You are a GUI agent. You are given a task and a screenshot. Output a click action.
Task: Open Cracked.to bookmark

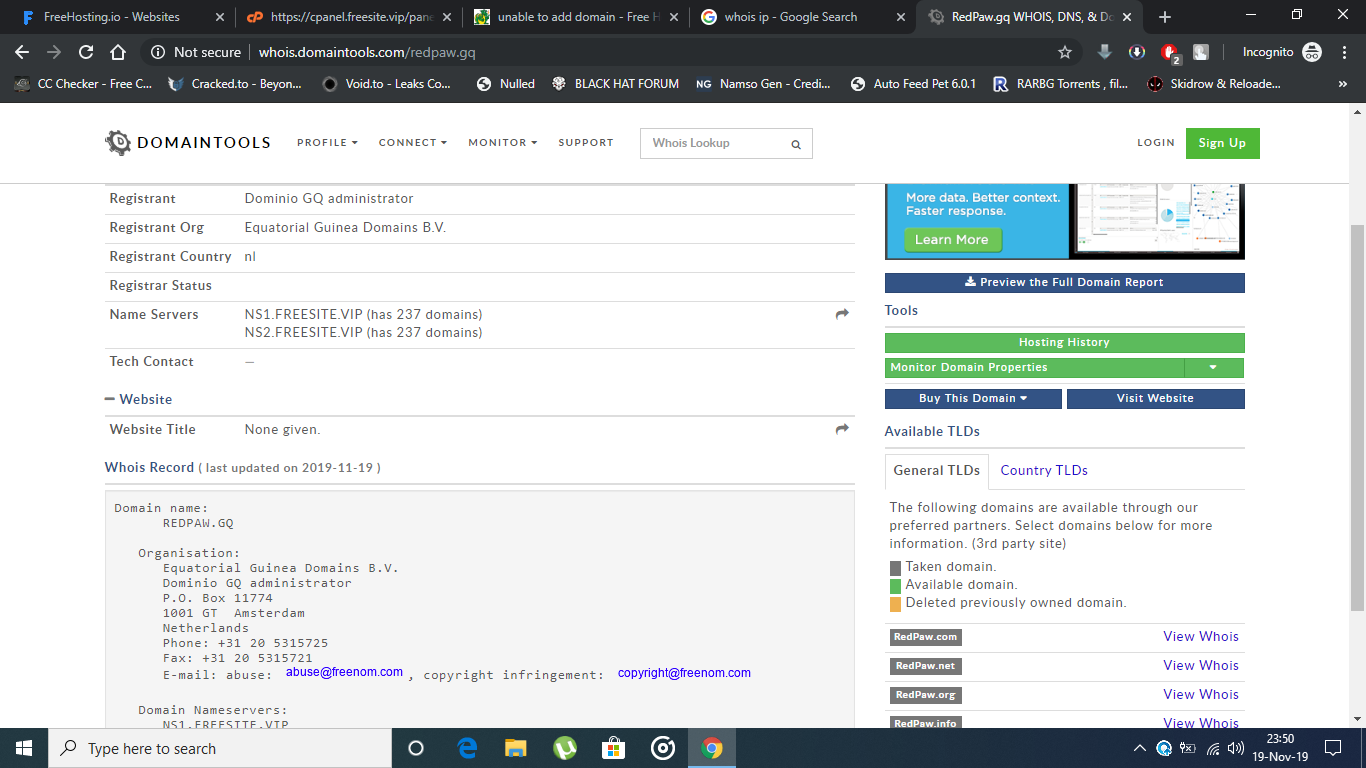(235, 84)
